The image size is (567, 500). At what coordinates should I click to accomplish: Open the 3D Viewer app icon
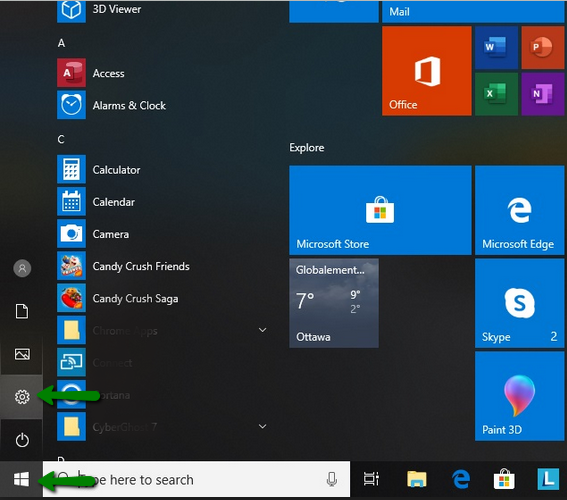(x=71, y=11)
